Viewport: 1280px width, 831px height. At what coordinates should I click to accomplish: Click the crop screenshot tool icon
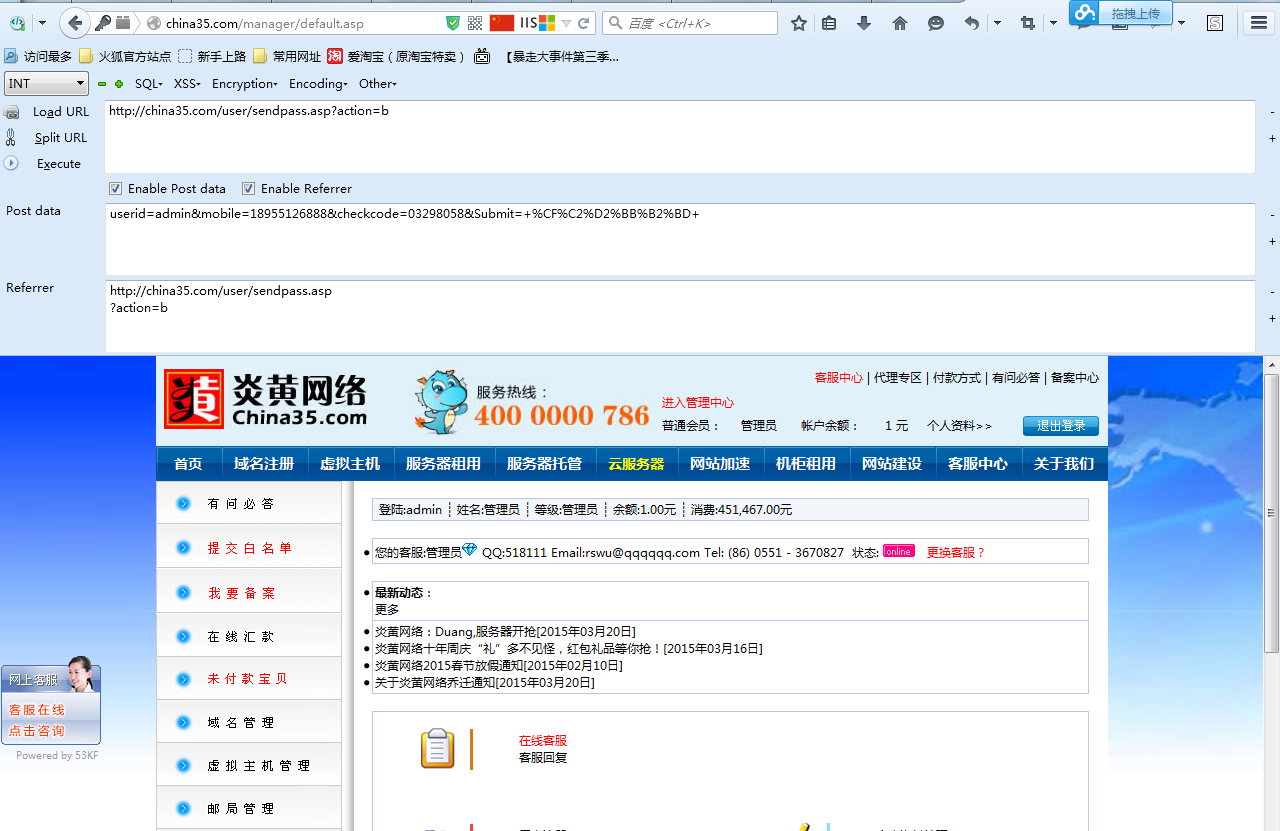[1027, 23]
